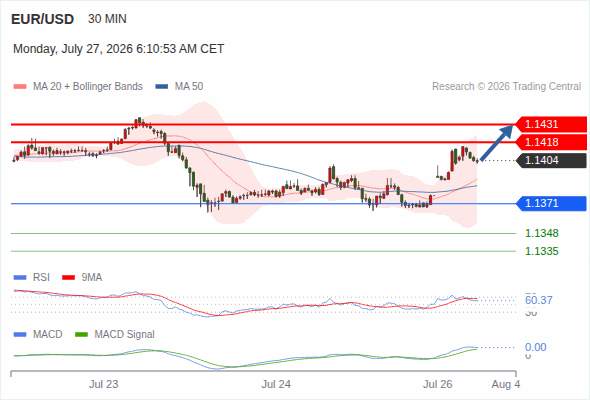Click the 1.1418 resistance price tag
The image size is (590, 400).
tap(552, 142)
